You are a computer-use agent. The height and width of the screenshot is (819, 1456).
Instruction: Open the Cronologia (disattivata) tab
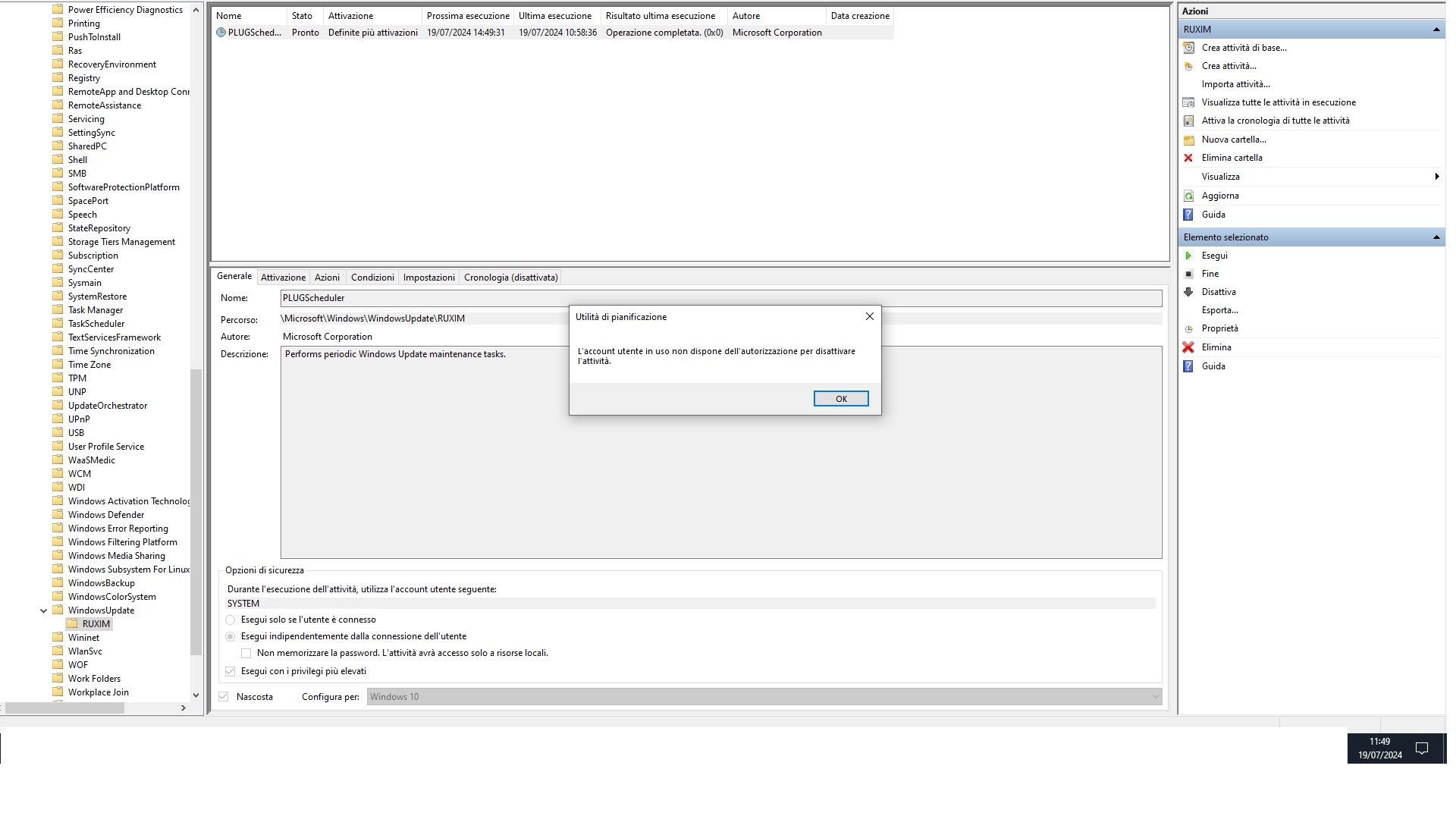pos(510,278)
